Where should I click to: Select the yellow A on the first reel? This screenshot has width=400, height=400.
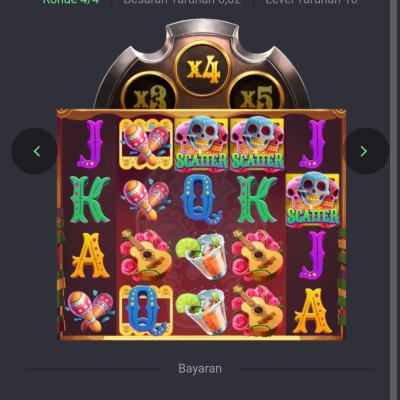click(x=90, y=256)
